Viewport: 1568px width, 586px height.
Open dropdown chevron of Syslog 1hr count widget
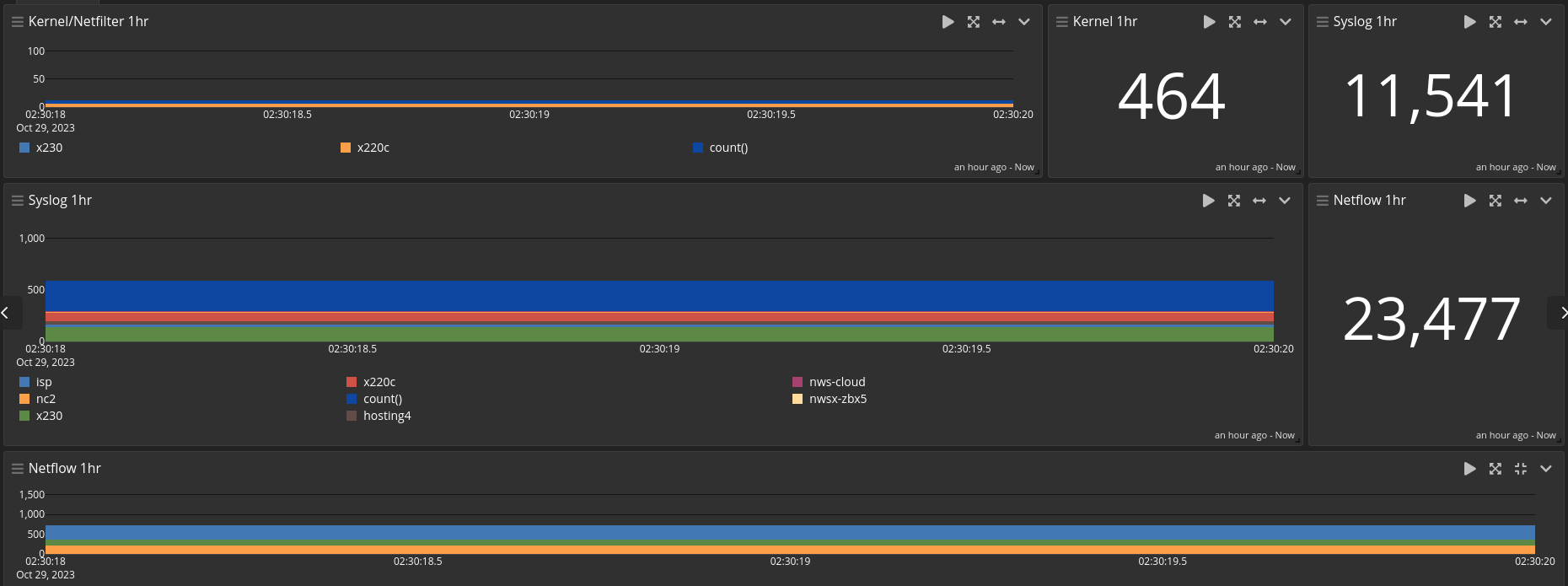(x=1546, y=22)
